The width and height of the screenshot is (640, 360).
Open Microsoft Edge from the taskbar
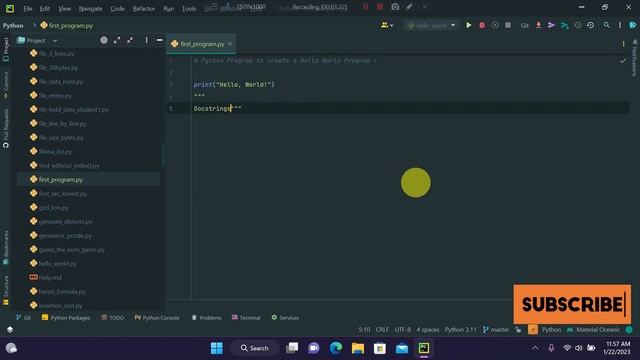pos(336,348)
